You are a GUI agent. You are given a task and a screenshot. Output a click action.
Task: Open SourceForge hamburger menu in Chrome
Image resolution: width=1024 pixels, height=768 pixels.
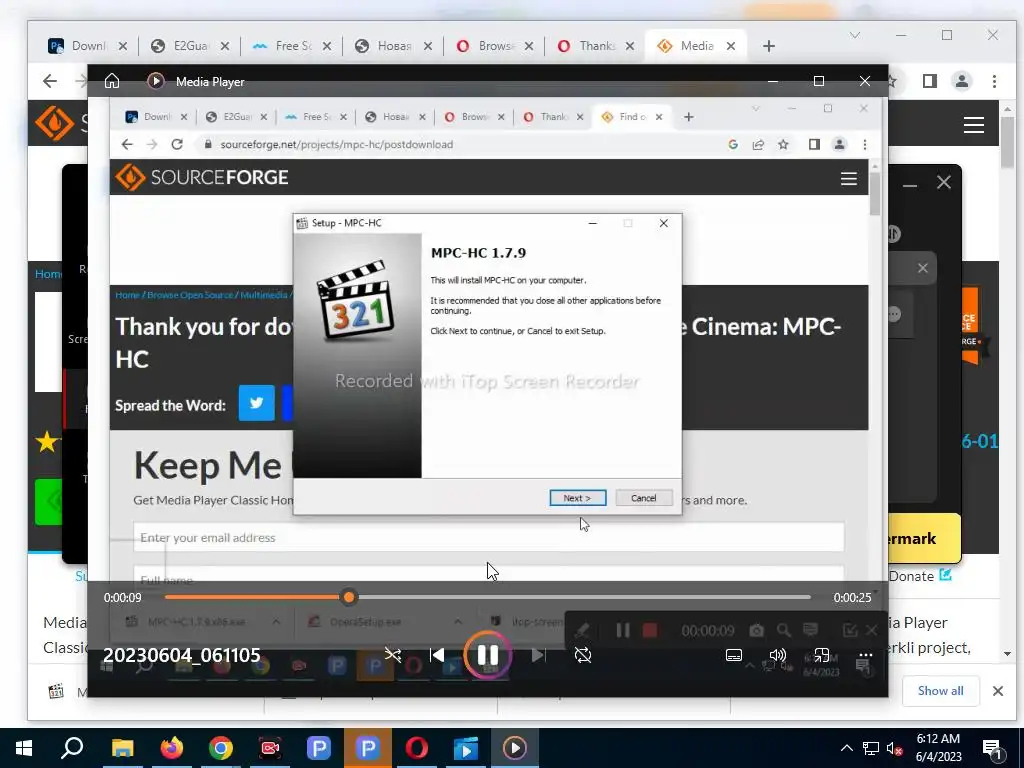pyautogui.click(x=974, y=124)
